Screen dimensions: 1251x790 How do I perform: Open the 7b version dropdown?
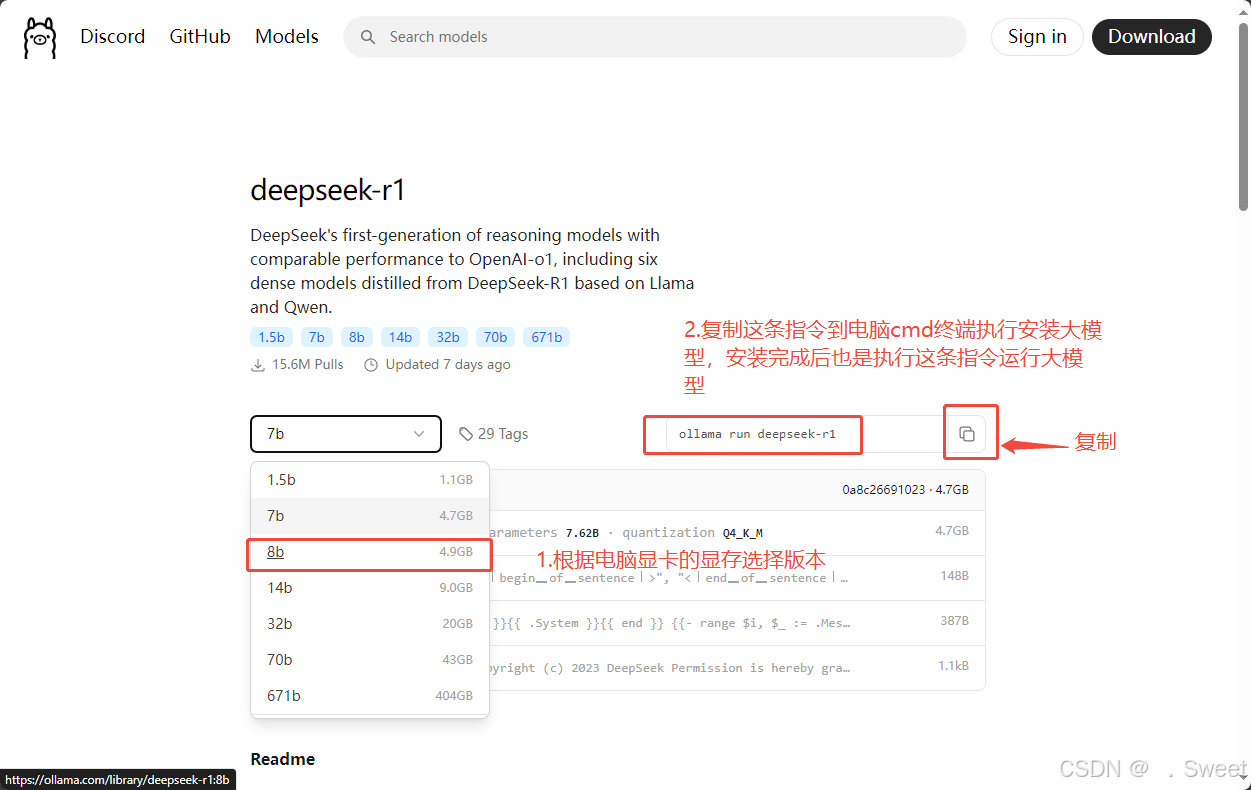click(x=346, y=434)
